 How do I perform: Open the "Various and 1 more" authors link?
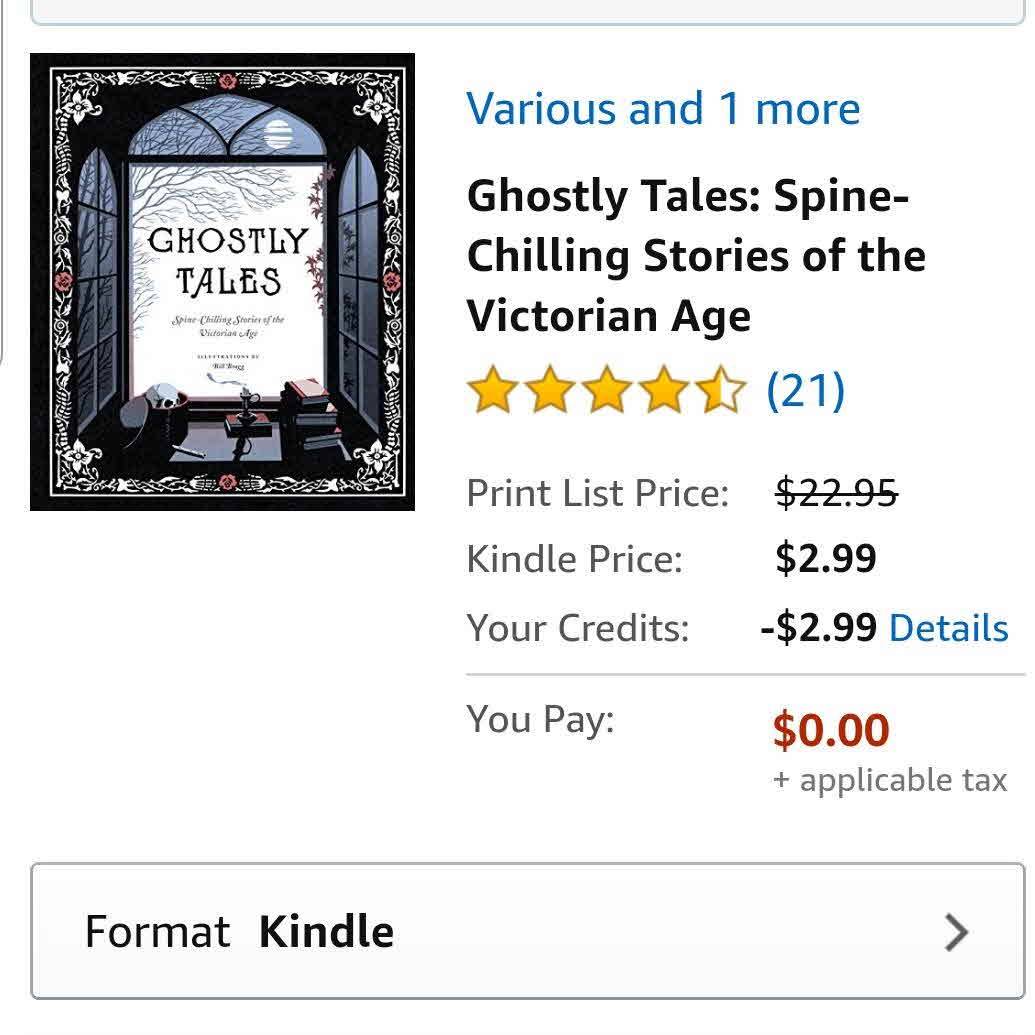662,108
